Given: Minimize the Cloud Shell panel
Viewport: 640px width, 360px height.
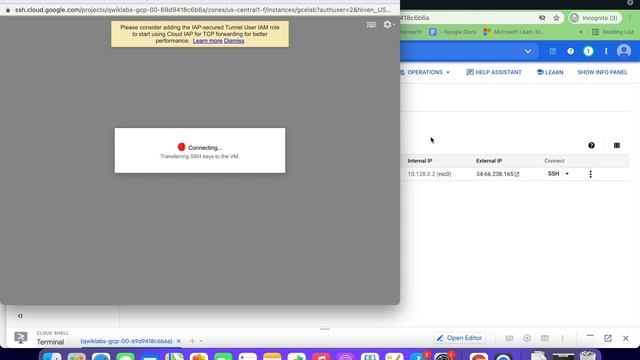Looking at the screenshot, I should (590, 336).
